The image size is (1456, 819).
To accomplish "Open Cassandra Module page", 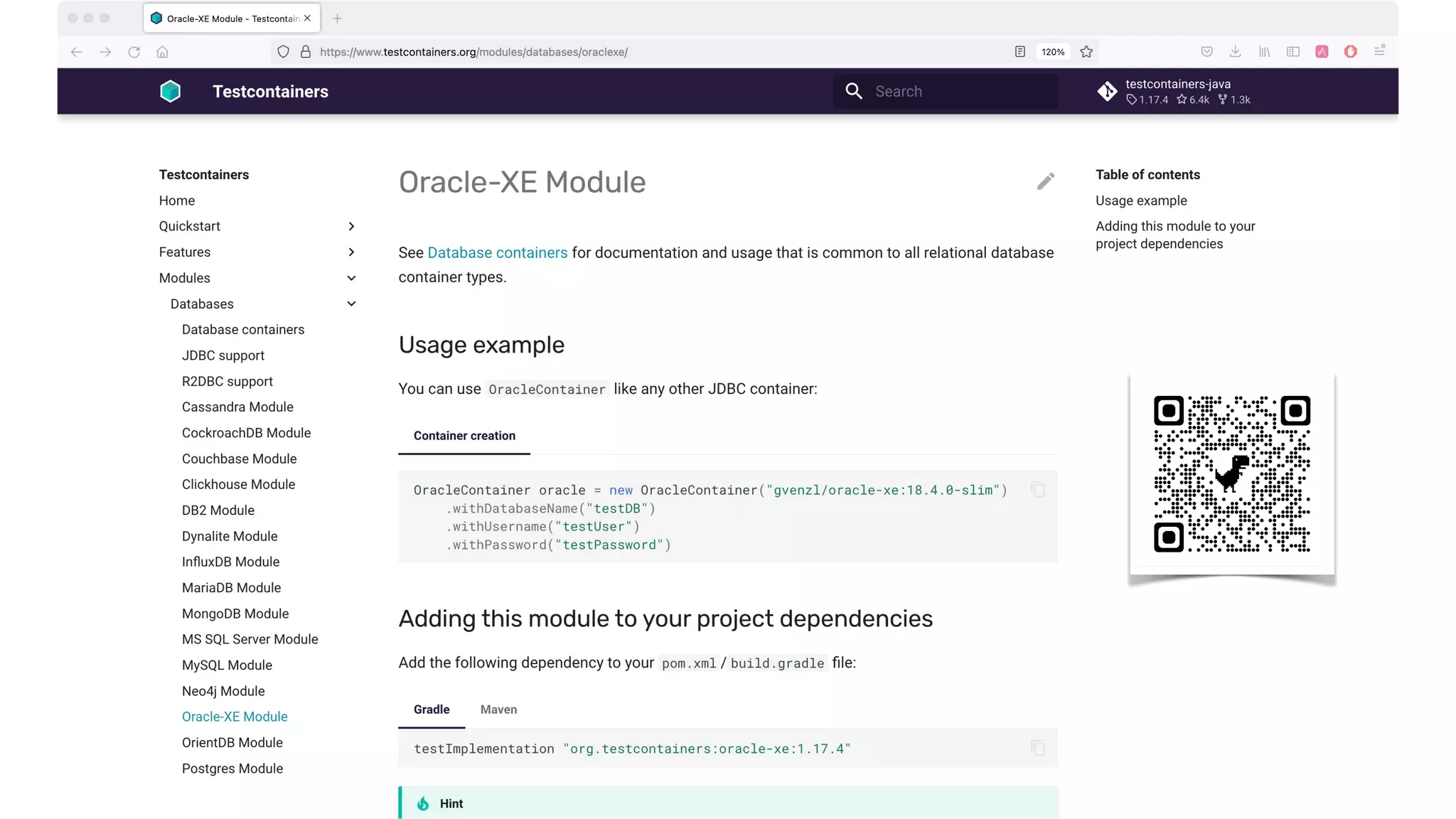I will pyautogui.click(x=237, y=407).
